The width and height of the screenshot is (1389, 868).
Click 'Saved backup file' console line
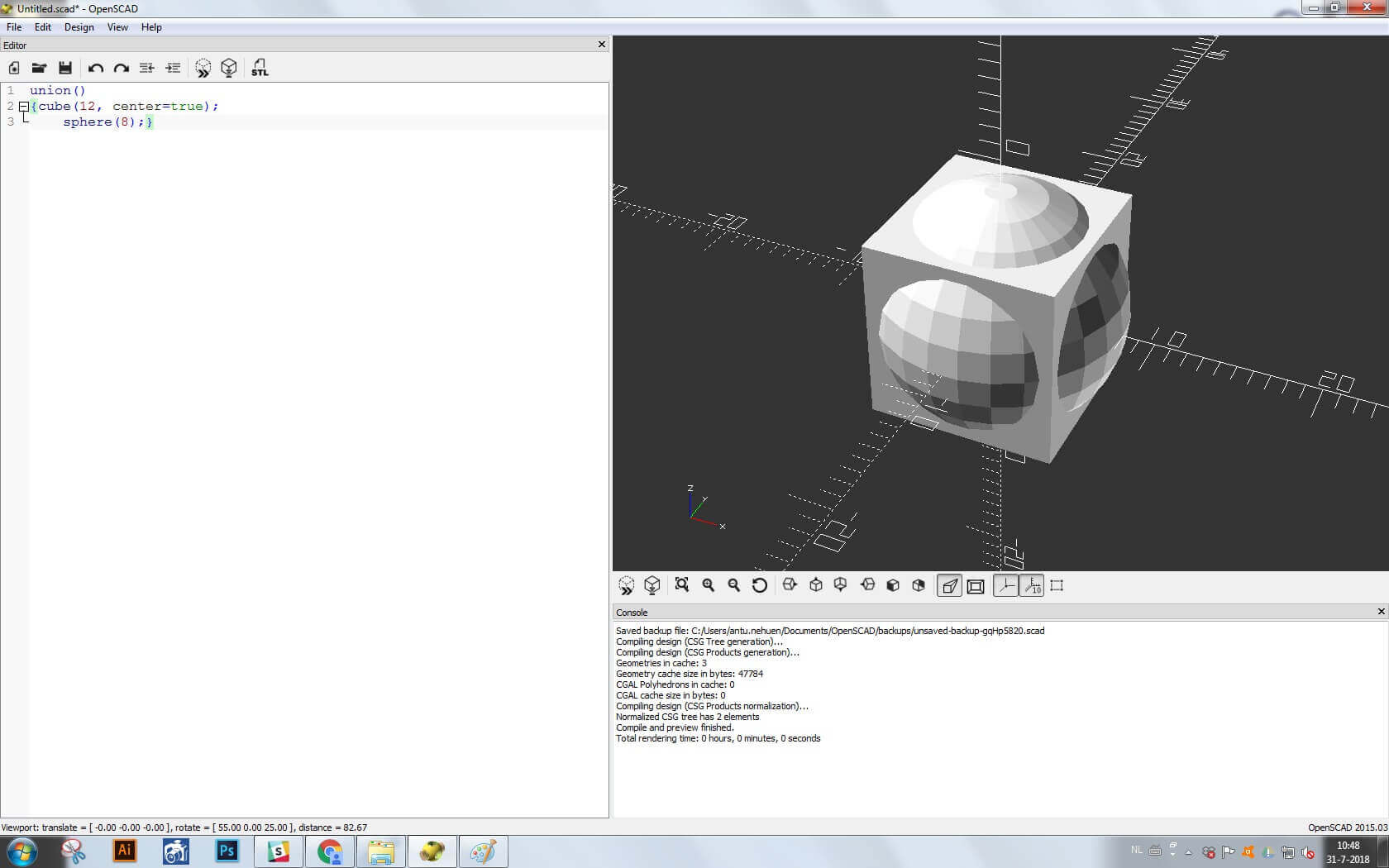click(830, 631)
